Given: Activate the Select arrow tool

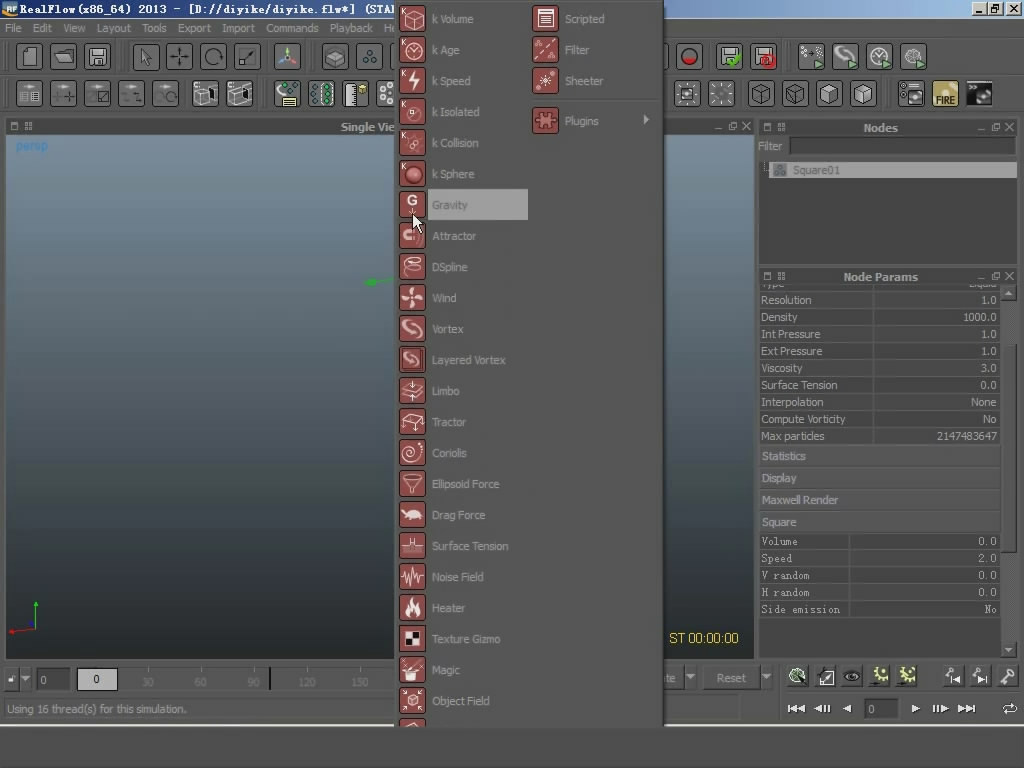Looking at the screenshot, I should click(x=146, y=57).
